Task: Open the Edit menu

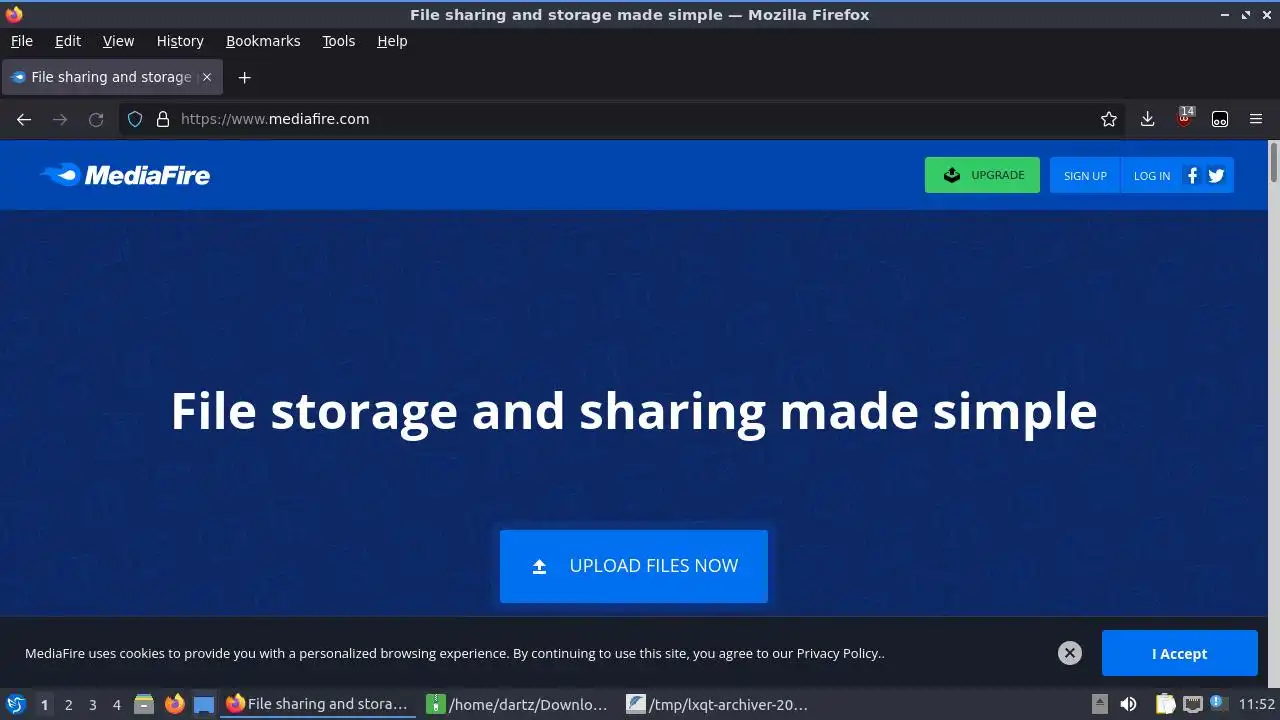Action: click(68, 41)
